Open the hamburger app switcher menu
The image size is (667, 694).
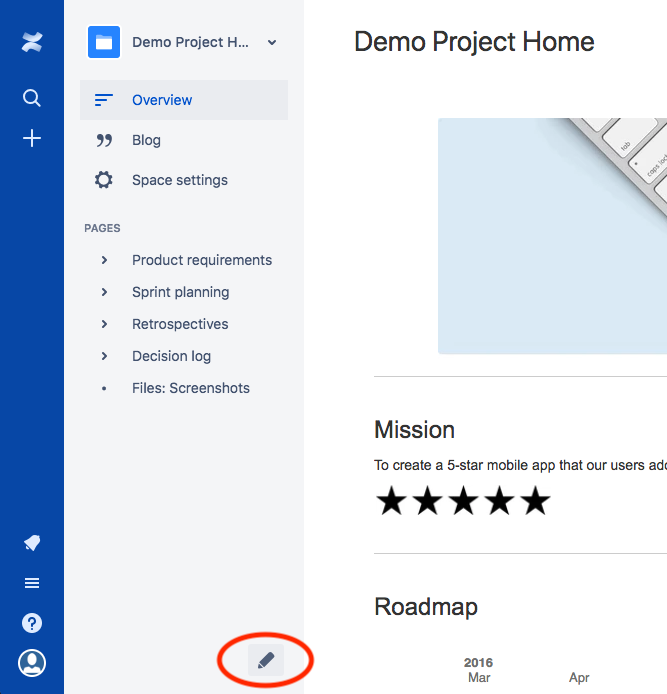pyautogui.click(x=32, y=583)
